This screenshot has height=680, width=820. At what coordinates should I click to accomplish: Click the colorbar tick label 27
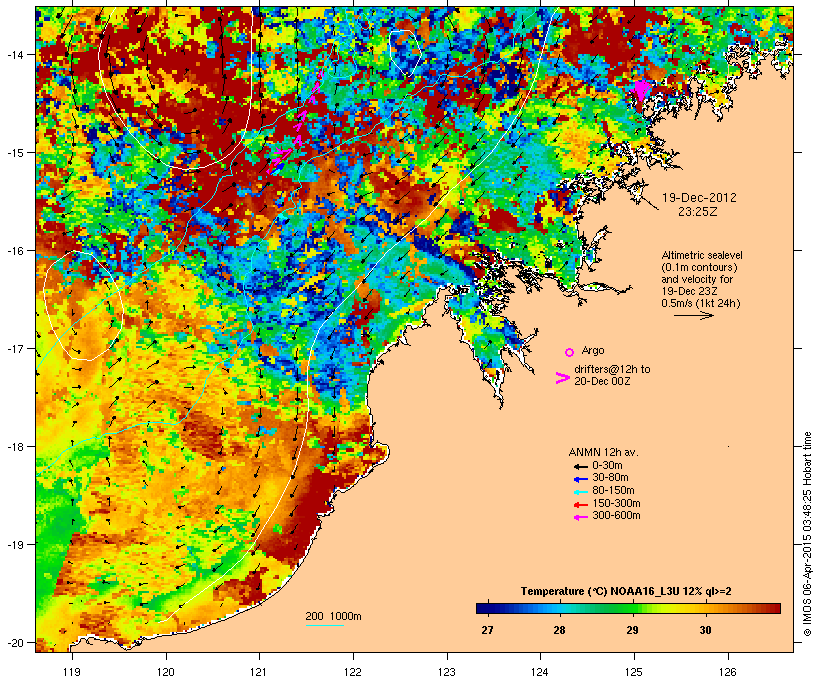(x=487, y=630)
